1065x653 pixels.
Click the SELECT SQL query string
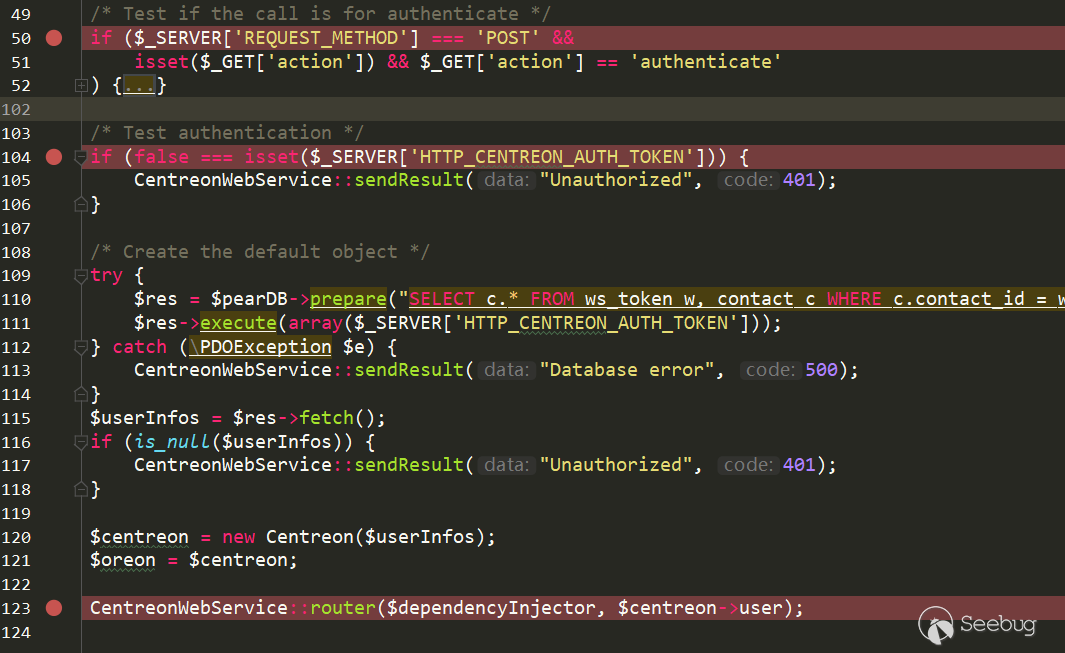pos(736,299)
